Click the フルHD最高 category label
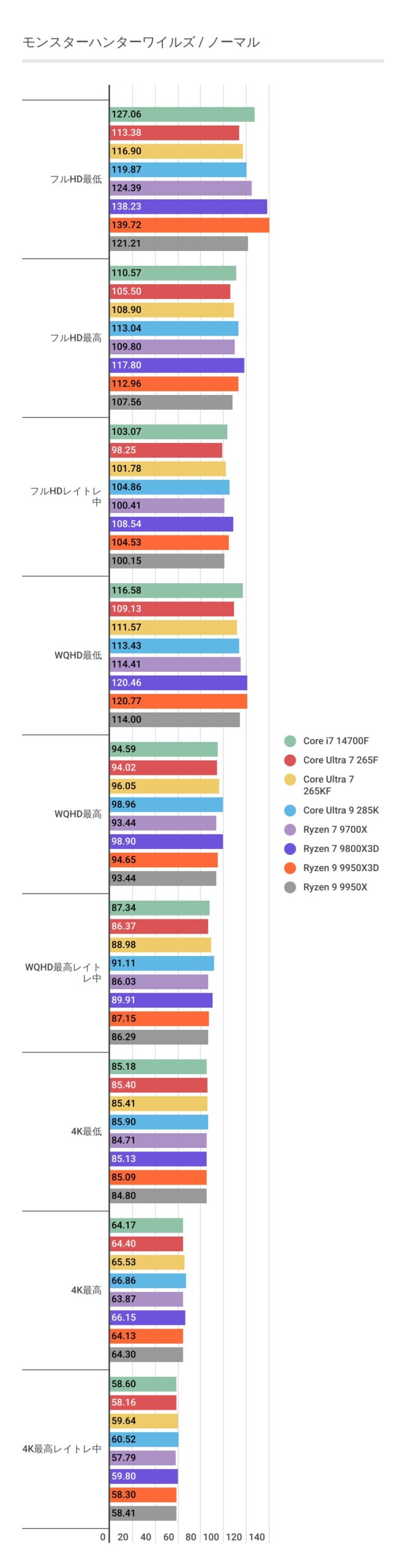This screenshot has height=1568, width=406. point(76,337)
